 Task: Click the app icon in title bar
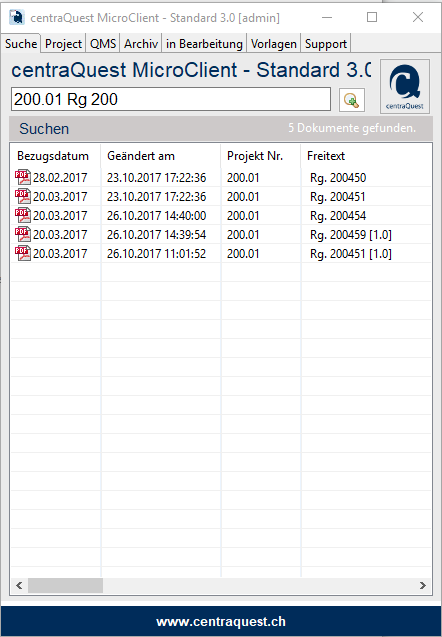tap(17, 17)
